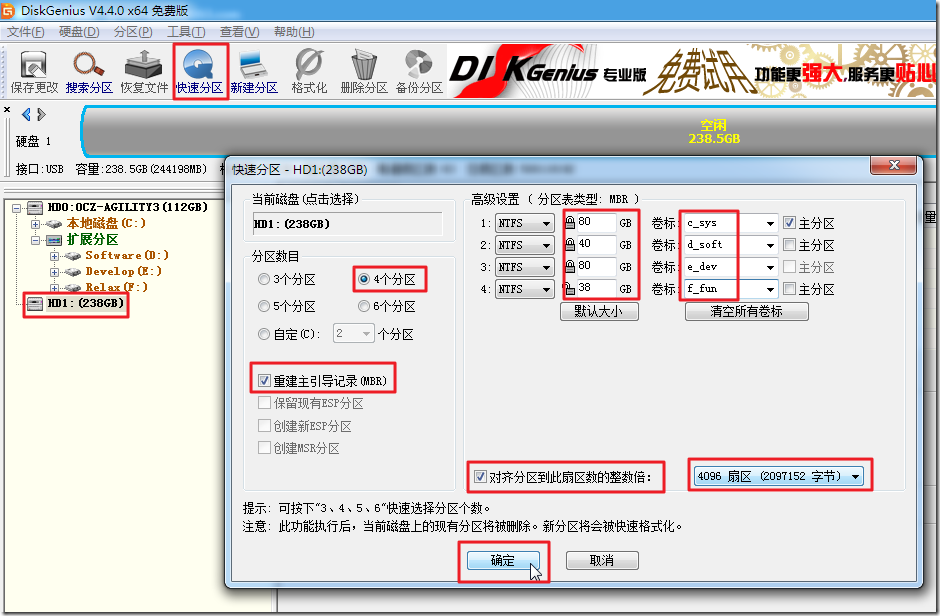Open partition 4 NTFS file system dropdown
This screenshot has width=940, height=616.
pyautogui.click(x=525, y=289)
